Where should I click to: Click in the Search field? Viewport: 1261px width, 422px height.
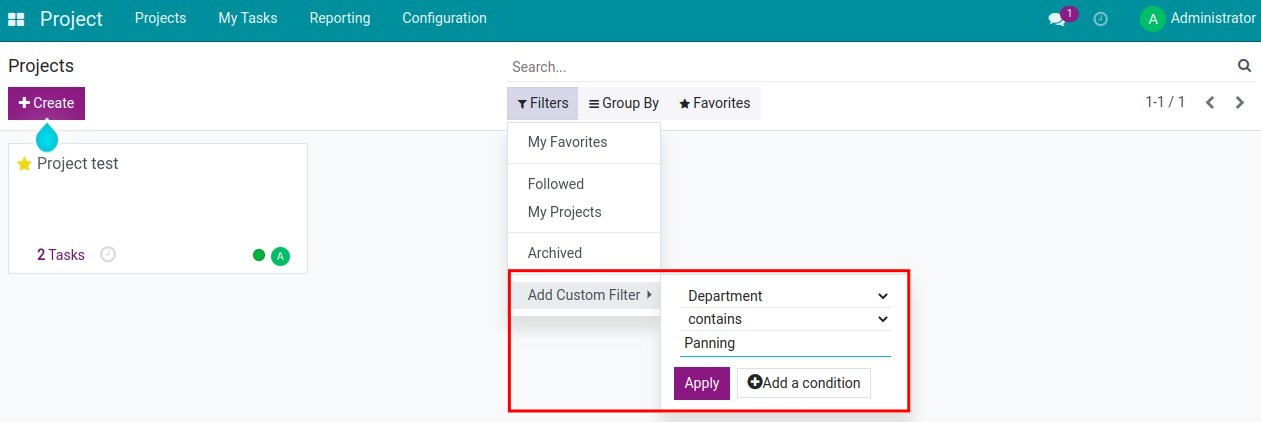click(870, 67)
